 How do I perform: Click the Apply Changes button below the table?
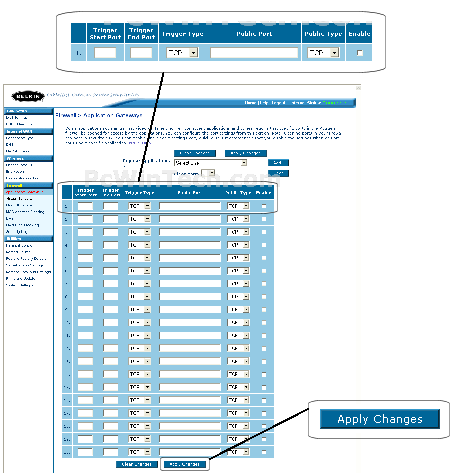pos(185,464)
